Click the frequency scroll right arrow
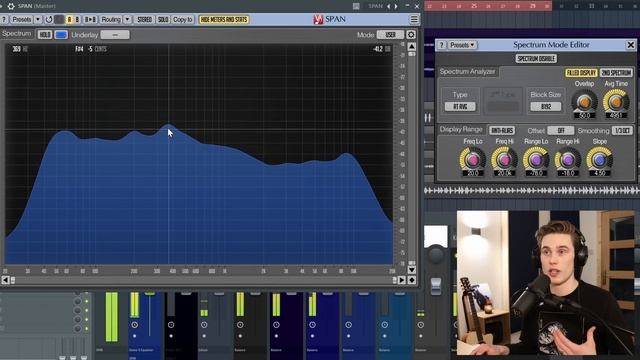 pyautogui.click(x=402, y=280)
